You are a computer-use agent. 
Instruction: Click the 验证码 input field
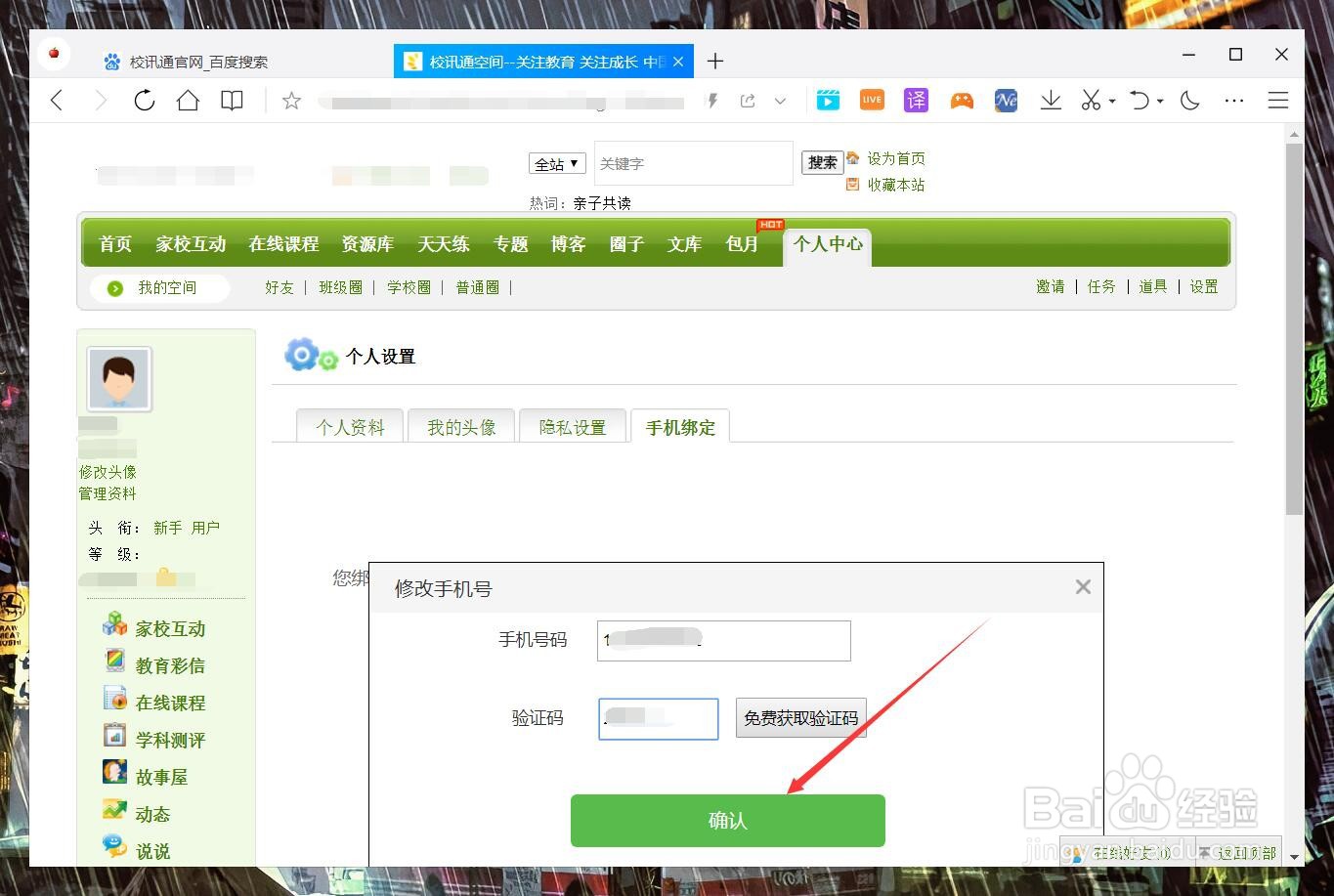(x=659, y=718)
